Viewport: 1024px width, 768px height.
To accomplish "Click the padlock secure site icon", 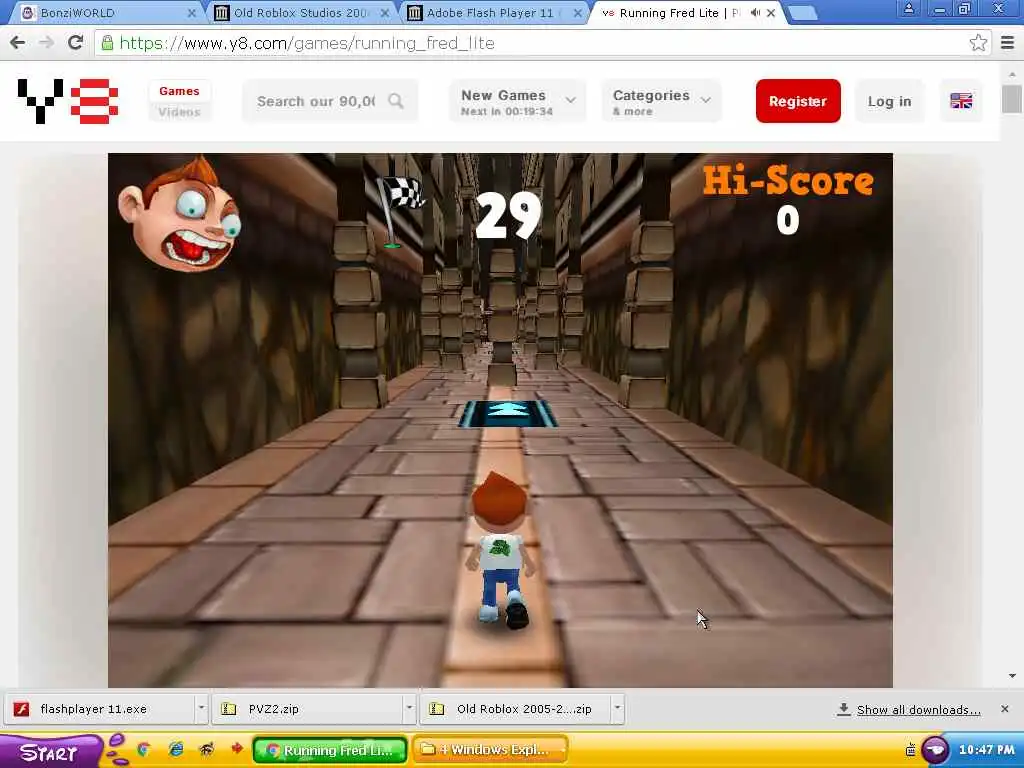I will (107, 43).
